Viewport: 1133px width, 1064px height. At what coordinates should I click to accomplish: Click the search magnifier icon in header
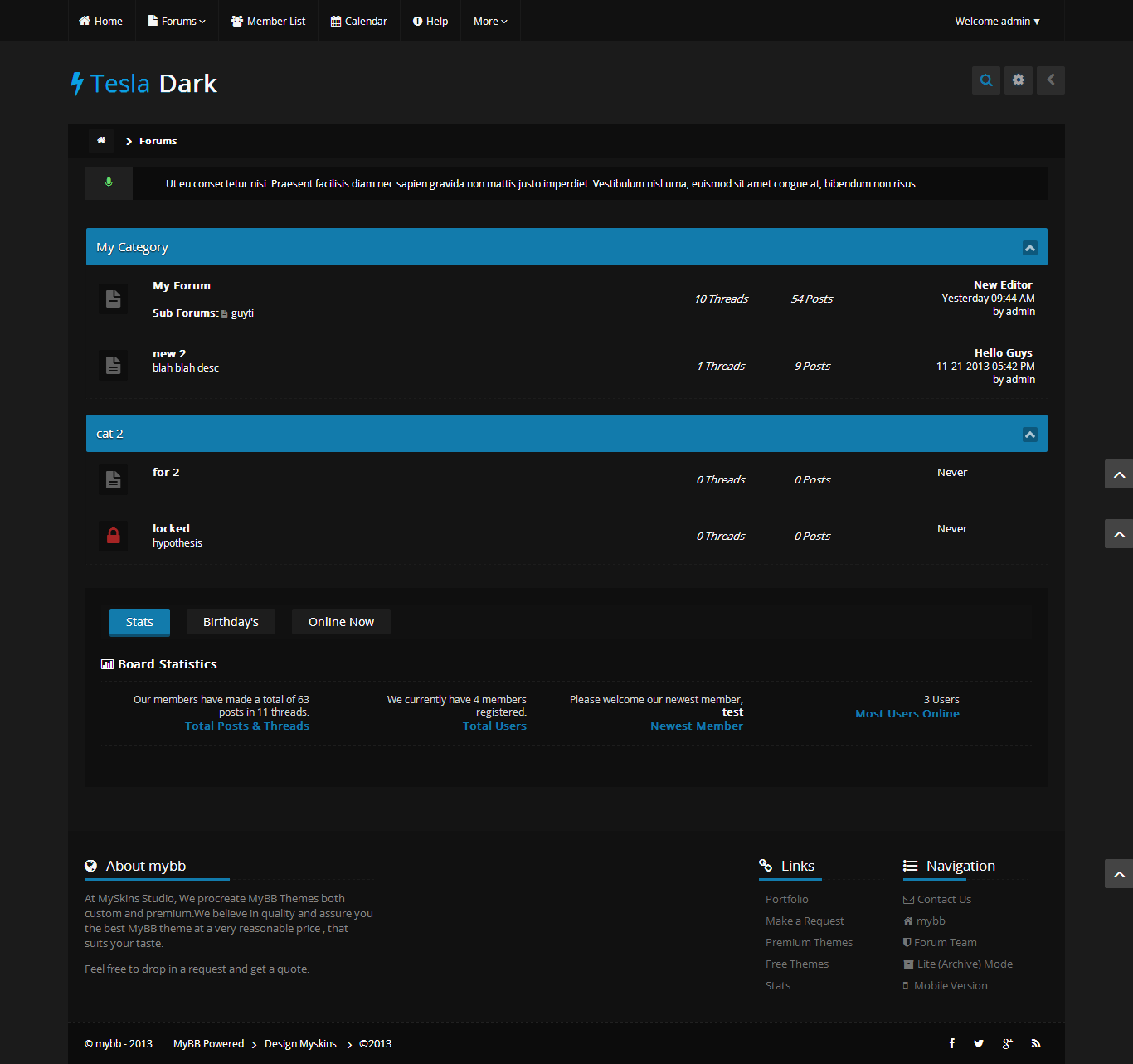click(986, 80)
